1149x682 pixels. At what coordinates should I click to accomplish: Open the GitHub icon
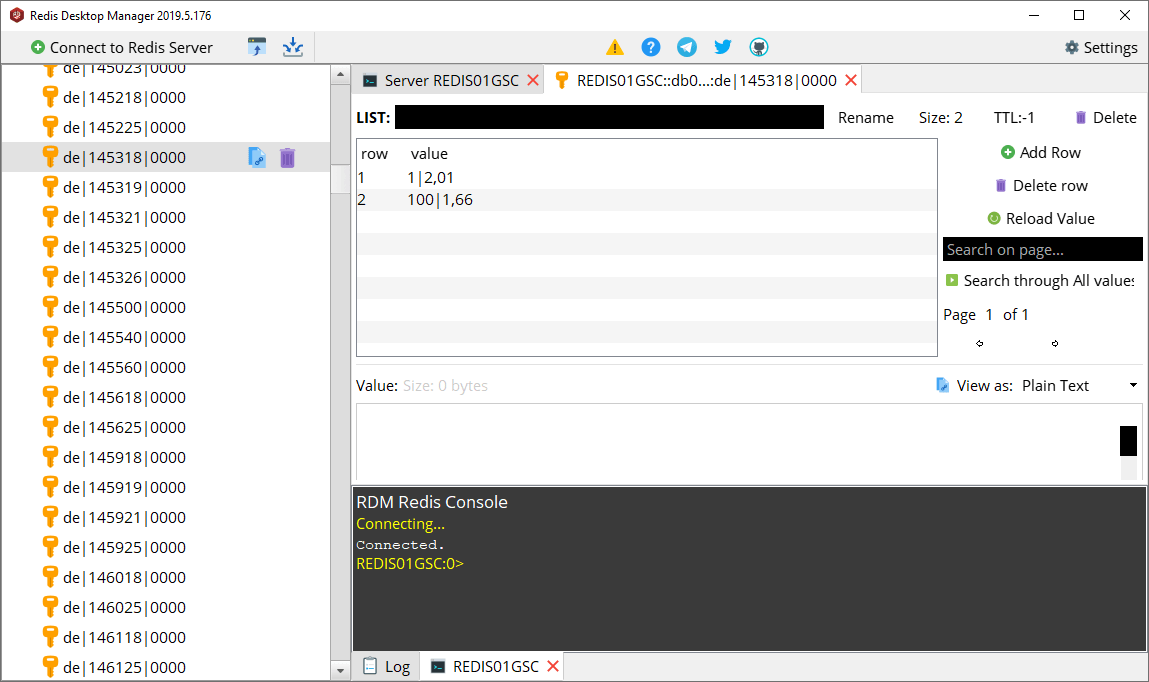coord(758,48)
